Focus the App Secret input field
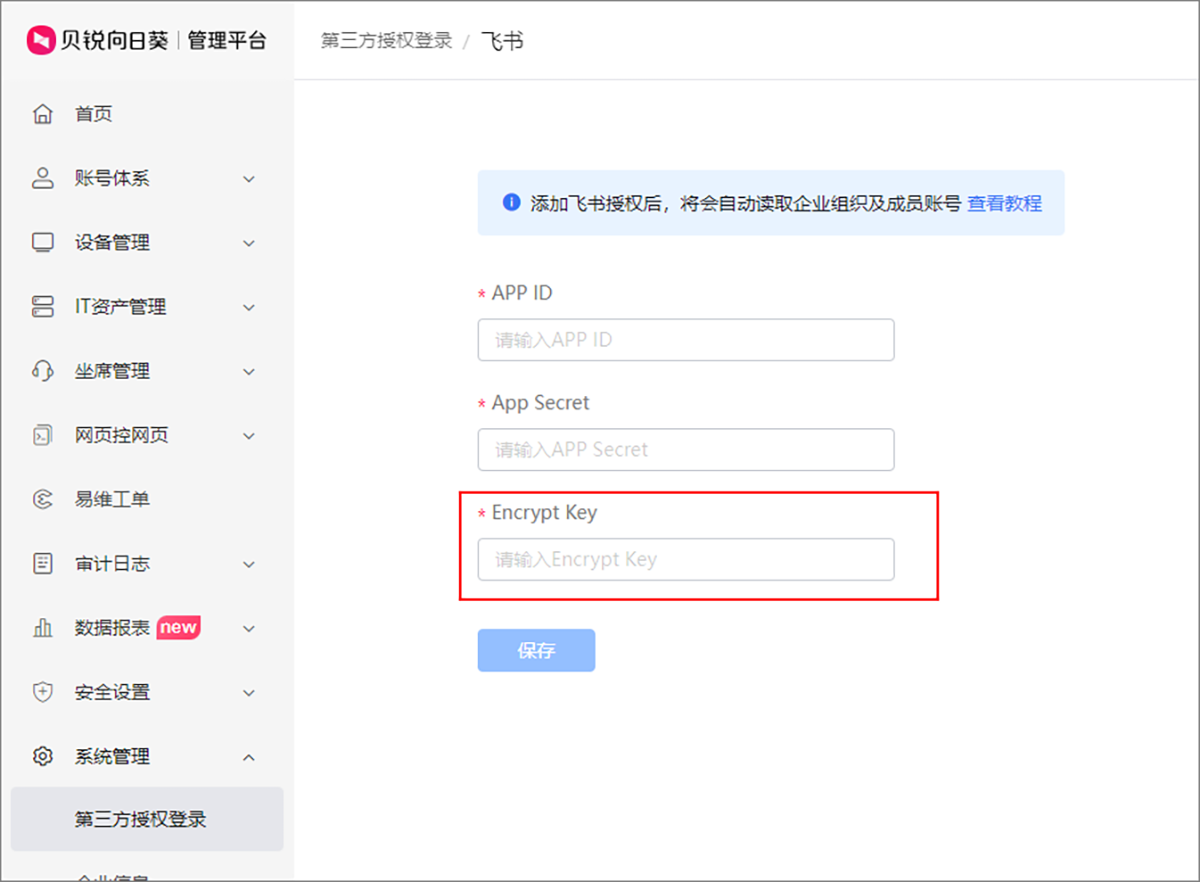This screenshot has height=882, width=1200. pos(686,450)
